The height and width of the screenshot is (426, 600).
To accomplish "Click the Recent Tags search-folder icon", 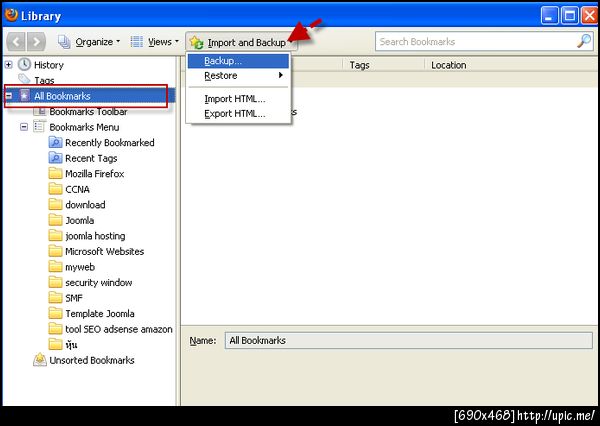I will pos(55,158).
